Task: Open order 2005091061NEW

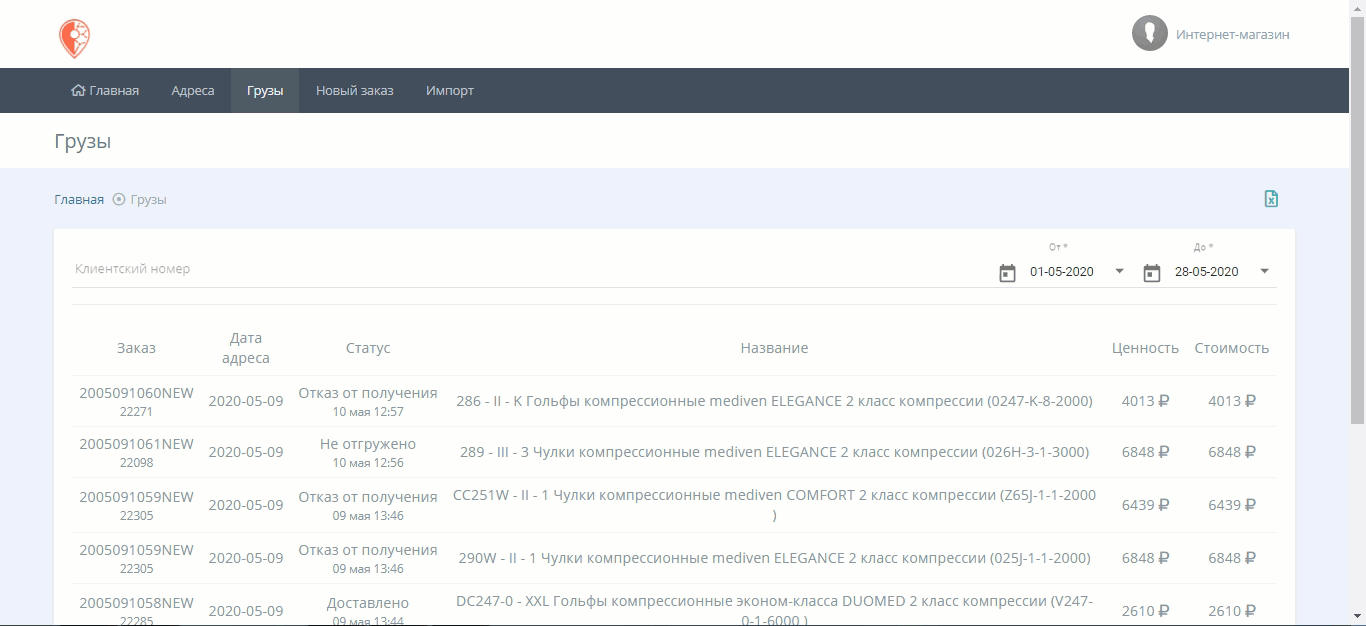Action: click(x=136, y=444)
